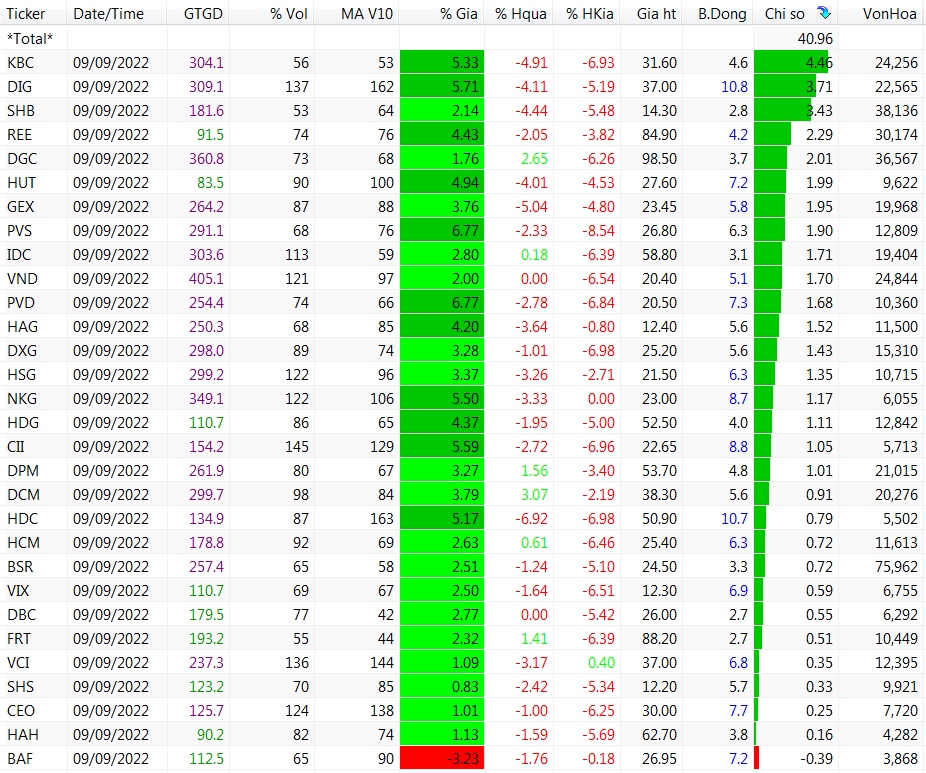The width and height of the screenshot is (926, 773).
Task: Sort by the Date/Time column header
Action: pos(109,14)
